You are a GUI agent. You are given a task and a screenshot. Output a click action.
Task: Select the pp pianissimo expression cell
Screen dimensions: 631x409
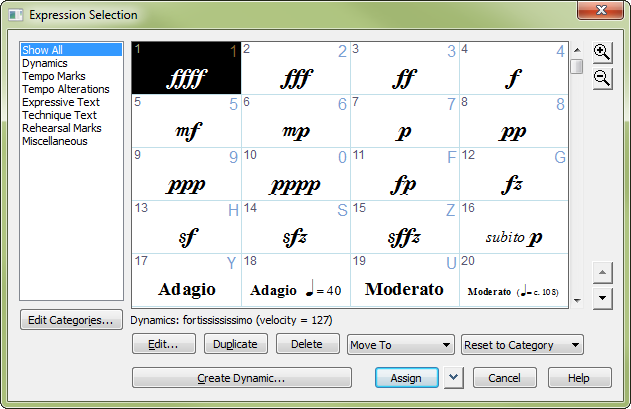[x=514, y=121]
